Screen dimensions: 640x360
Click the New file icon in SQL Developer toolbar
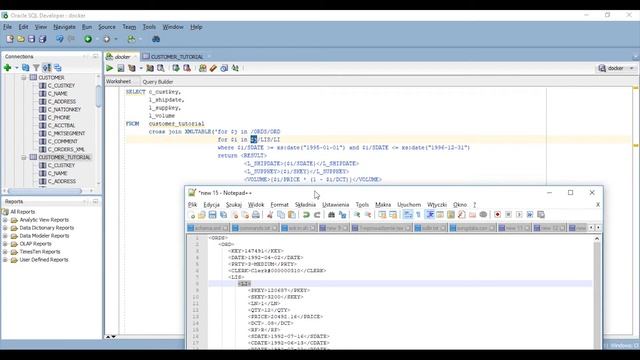[x=10, y=39]
